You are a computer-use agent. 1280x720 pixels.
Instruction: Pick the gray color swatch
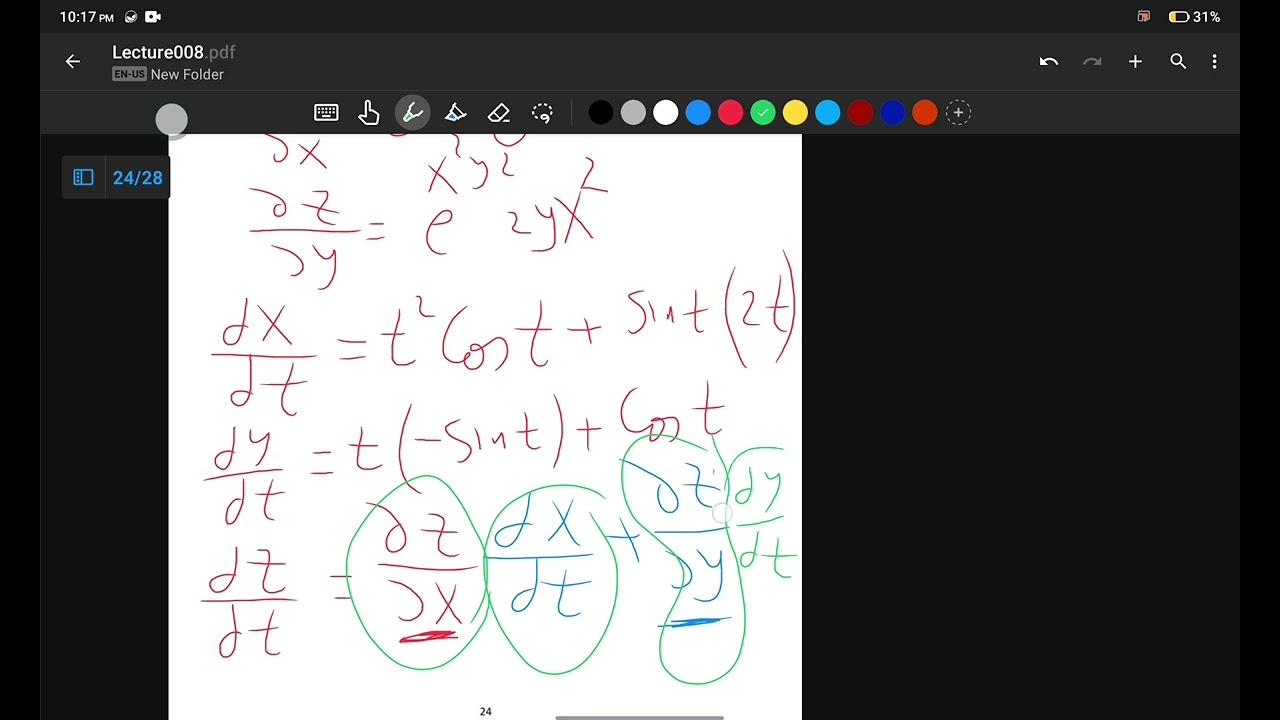[x=633, y=113]
